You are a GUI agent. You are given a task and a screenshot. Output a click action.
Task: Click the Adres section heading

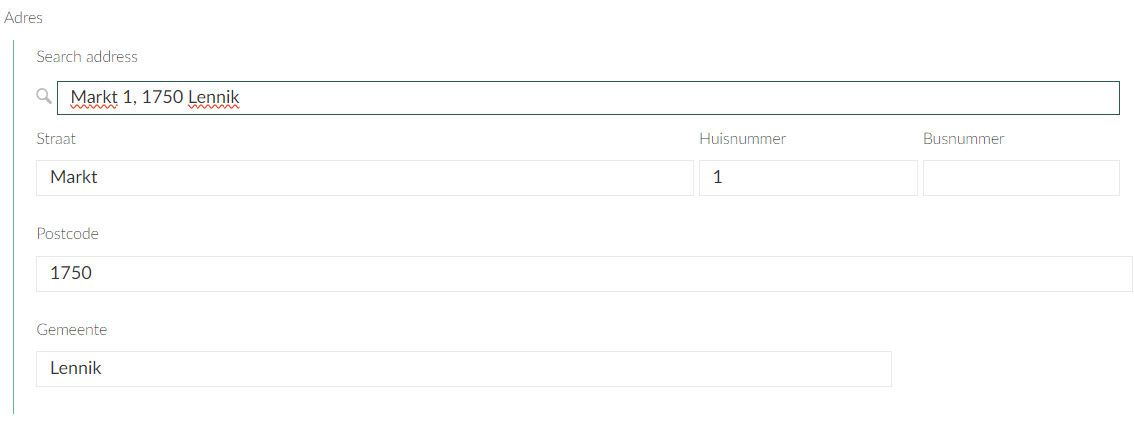pyautogui.click(x=24, y=18)
